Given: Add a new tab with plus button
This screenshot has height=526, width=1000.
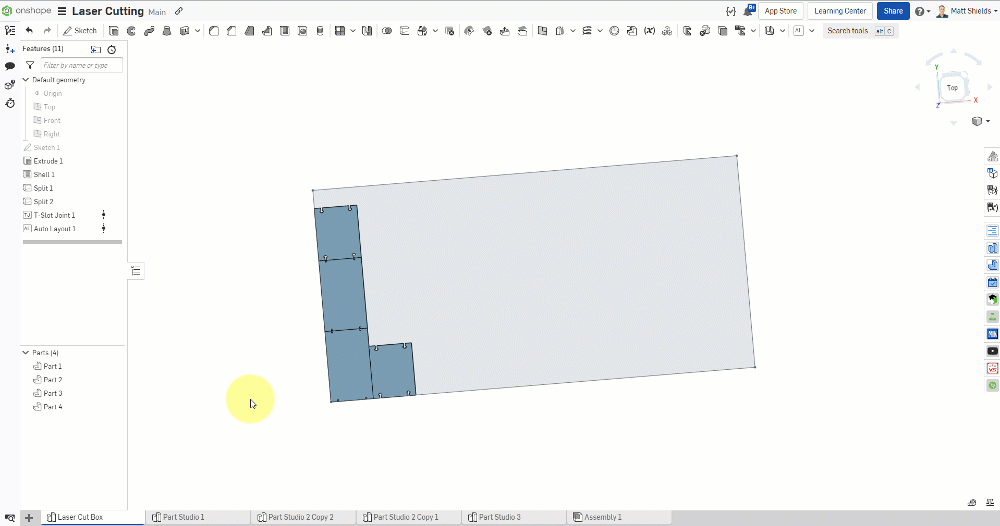Looking at the screenshot, I should pos(29,518).
